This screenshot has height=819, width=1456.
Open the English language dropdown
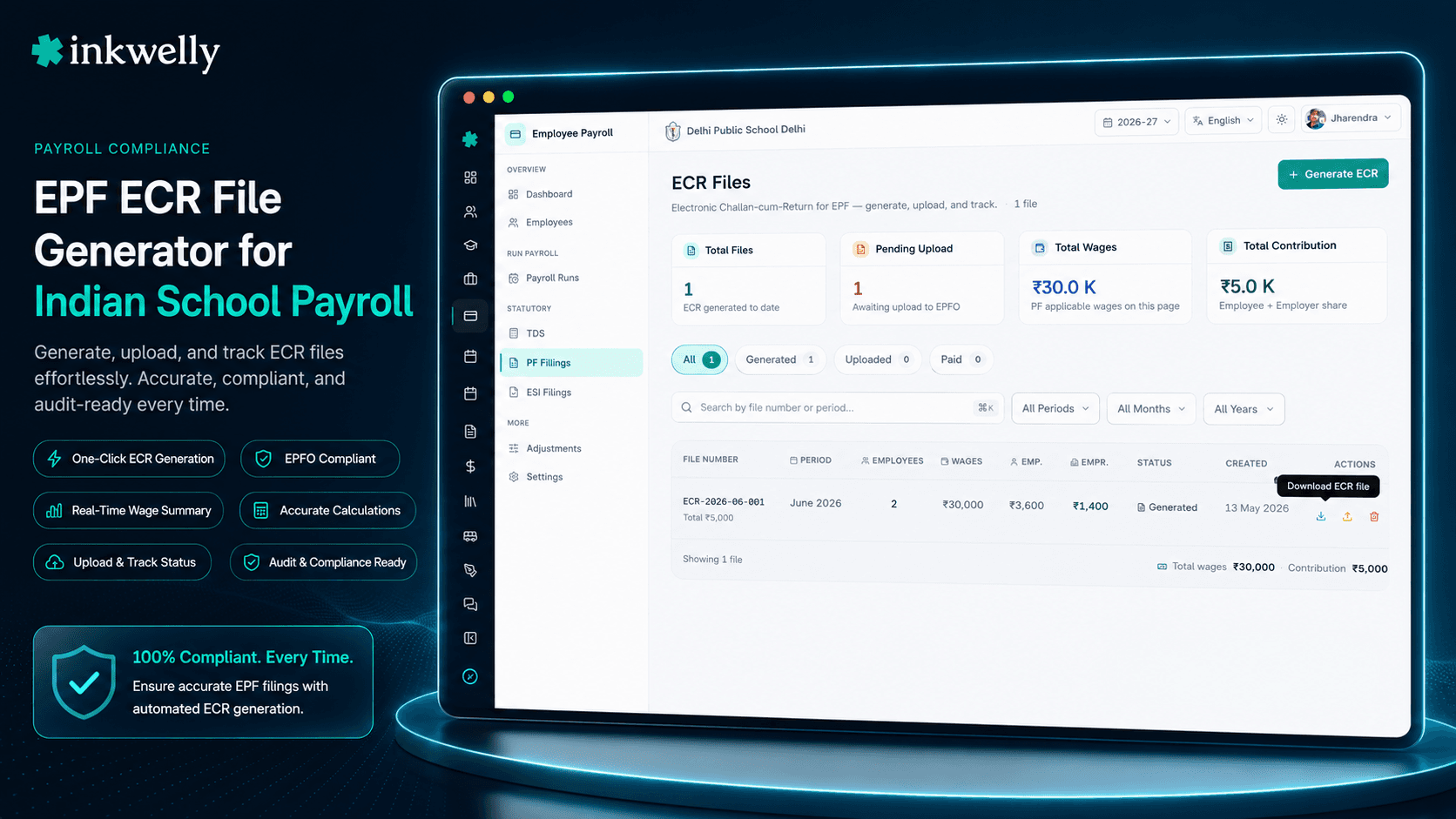pyautogui.click(x=1223, y=120)
